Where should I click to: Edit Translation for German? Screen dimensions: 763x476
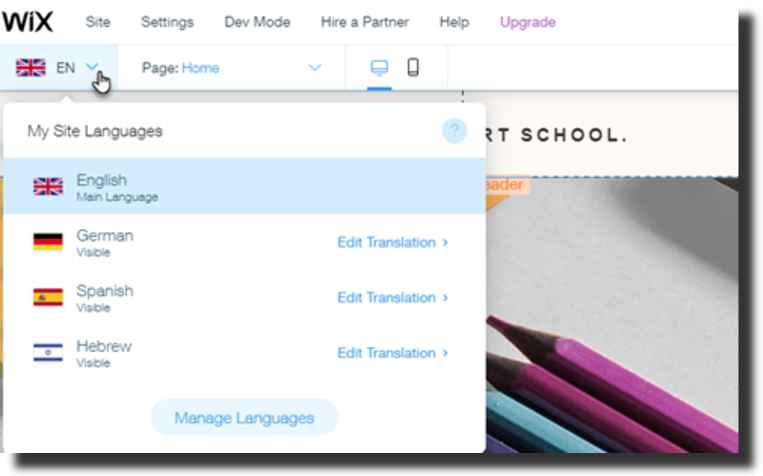point(392,242)
